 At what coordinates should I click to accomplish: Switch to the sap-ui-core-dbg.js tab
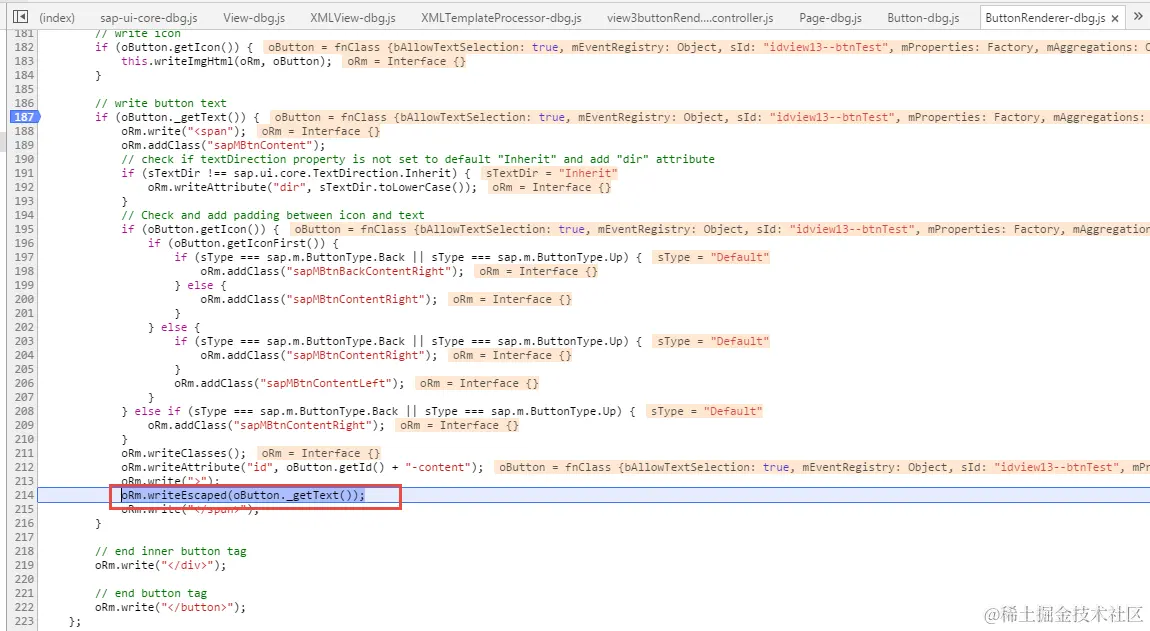click(x=149, y=18)
